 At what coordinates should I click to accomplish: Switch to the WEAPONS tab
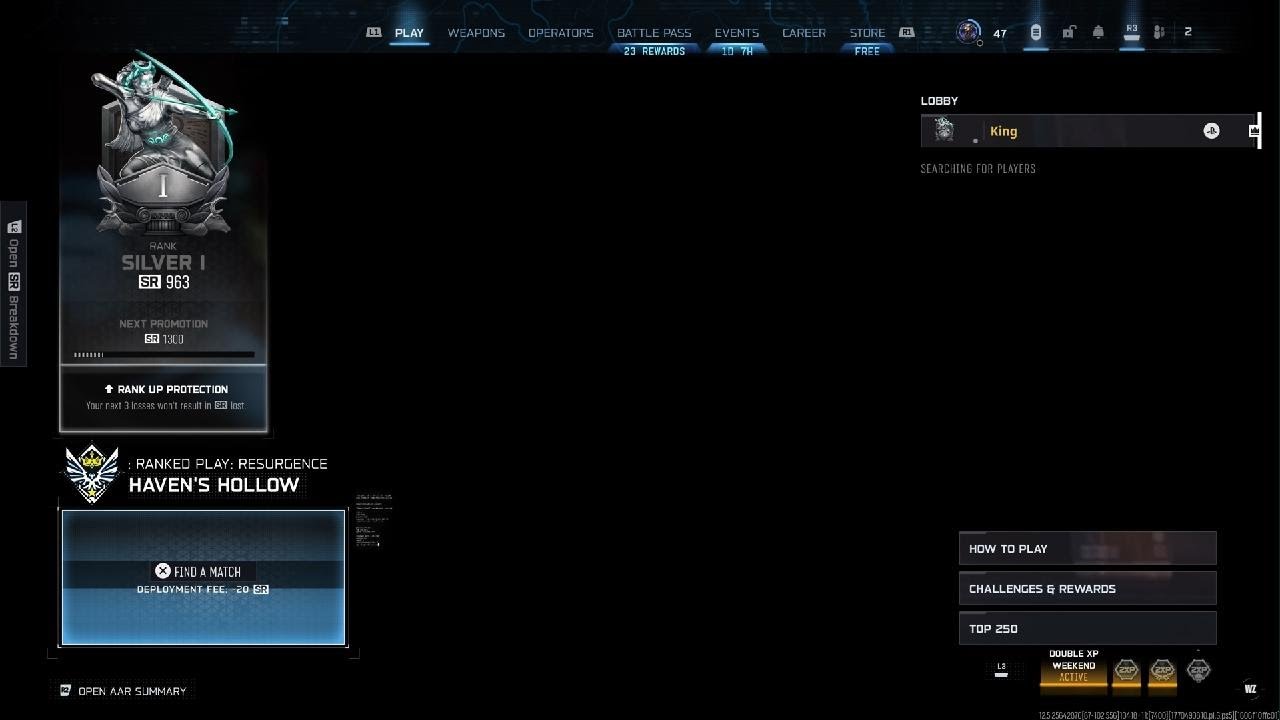point(476,33)
